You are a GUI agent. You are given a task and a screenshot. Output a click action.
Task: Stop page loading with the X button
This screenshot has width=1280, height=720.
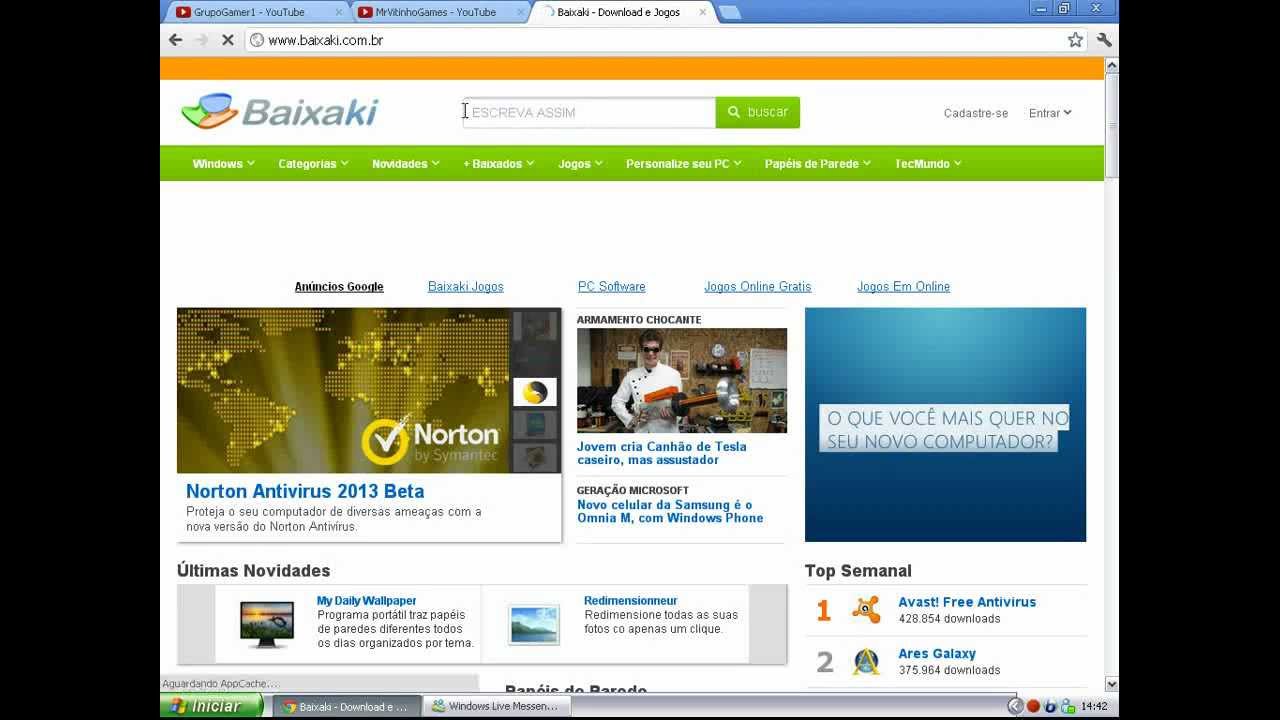click(227, 40)
